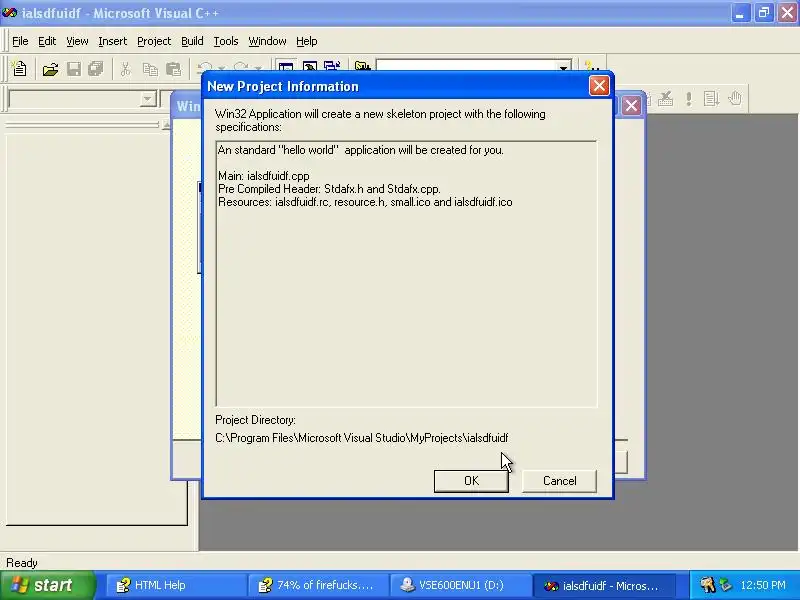Click the New Text File toolbar icon
The width and height of the screenshot is (800, 600).
tap(19, 68)
